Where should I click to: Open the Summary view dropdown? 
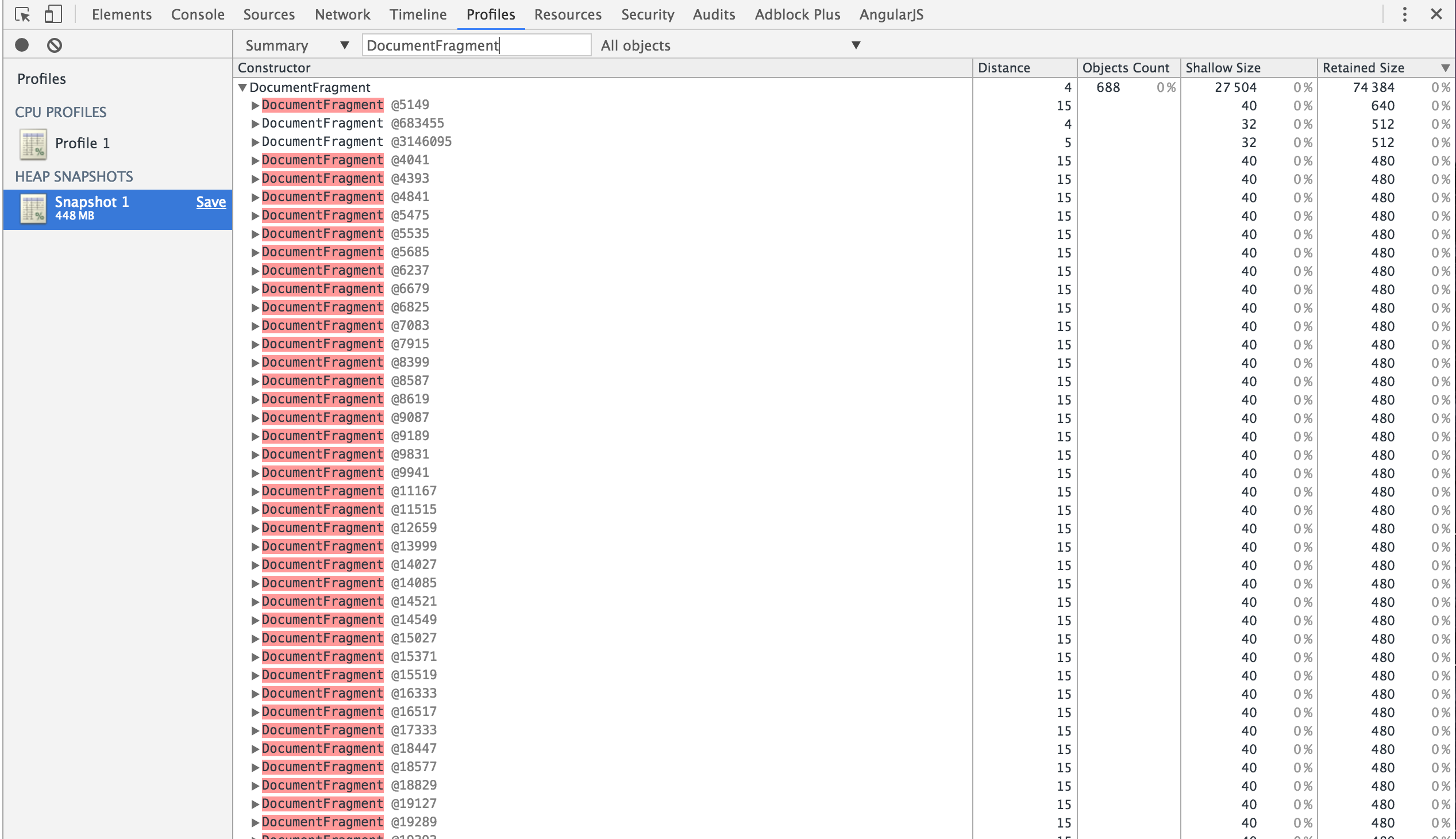(x=296, y=45)
